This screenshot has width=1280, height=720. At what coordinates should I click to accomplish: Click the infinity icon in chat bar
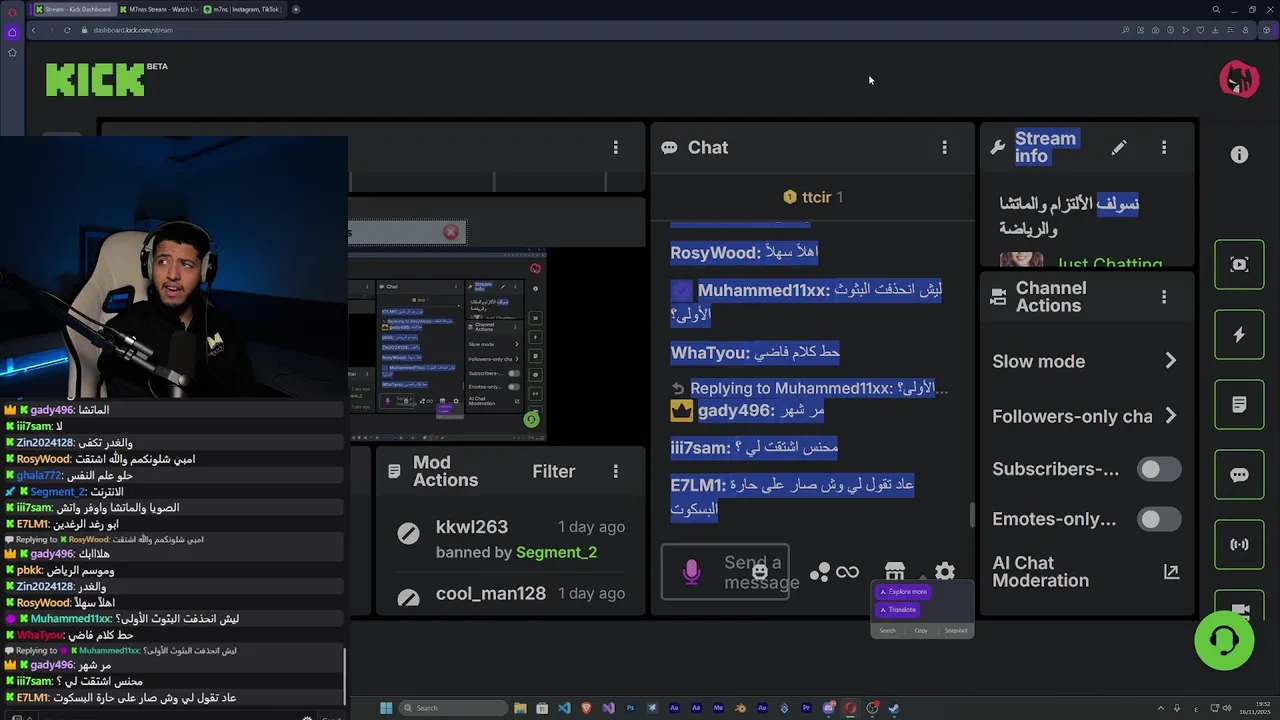848,572
